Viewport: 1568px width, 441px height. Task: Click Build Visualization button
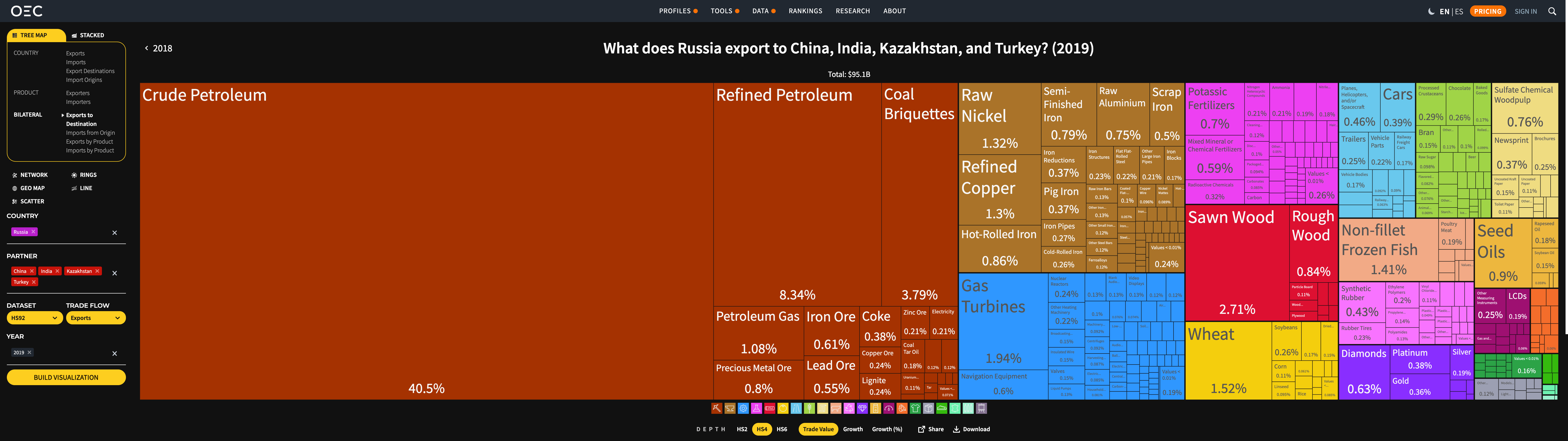coord(66,378)
